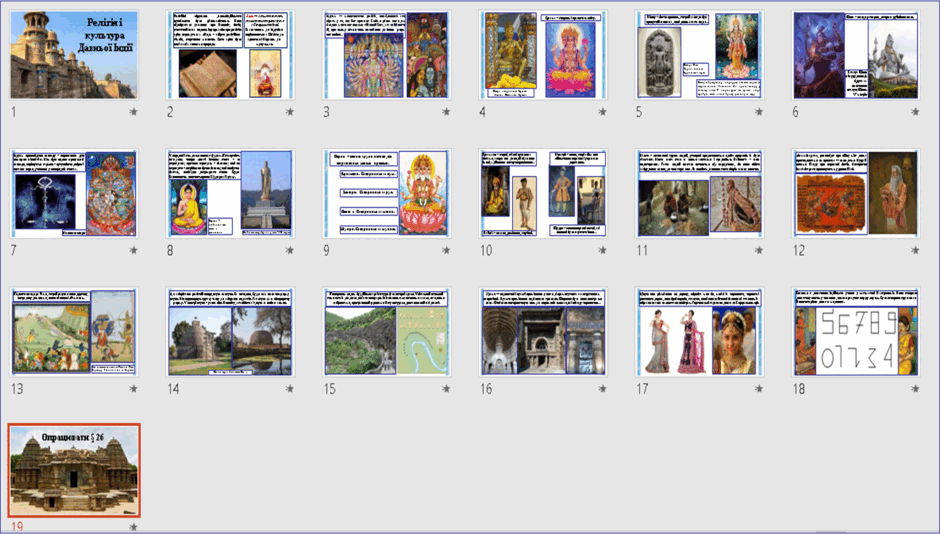
Task: Click animation star icon under slide 19
Action: 133,527
